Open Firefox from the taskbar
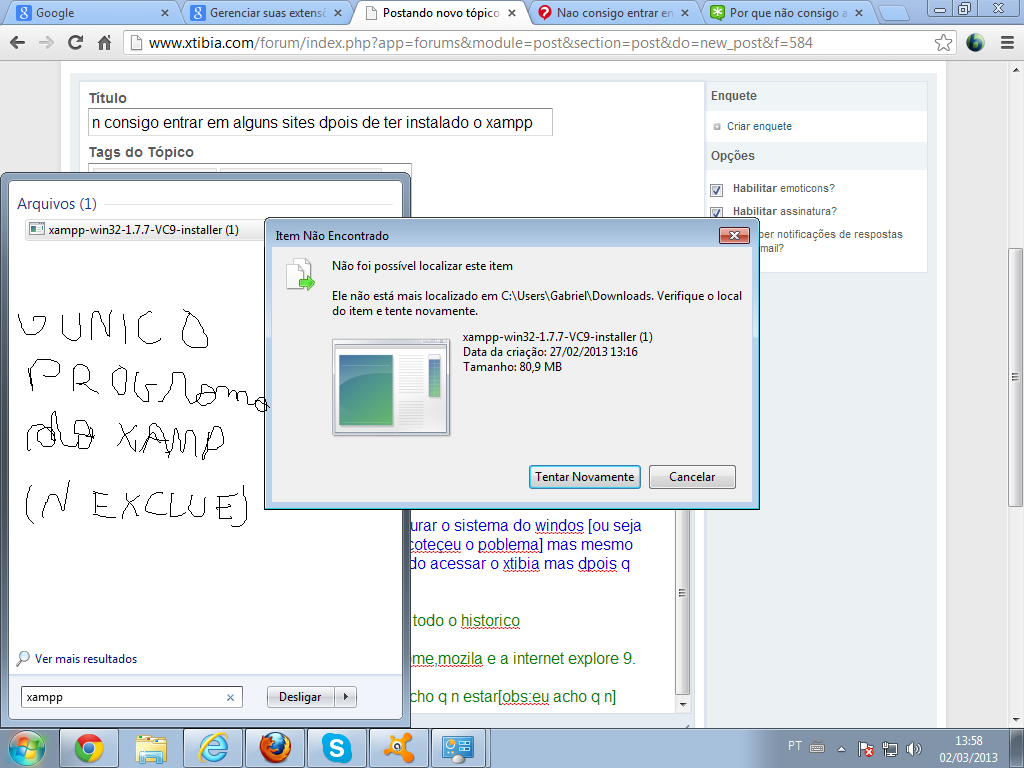The image size is (1024, 768). pos(275,748)
